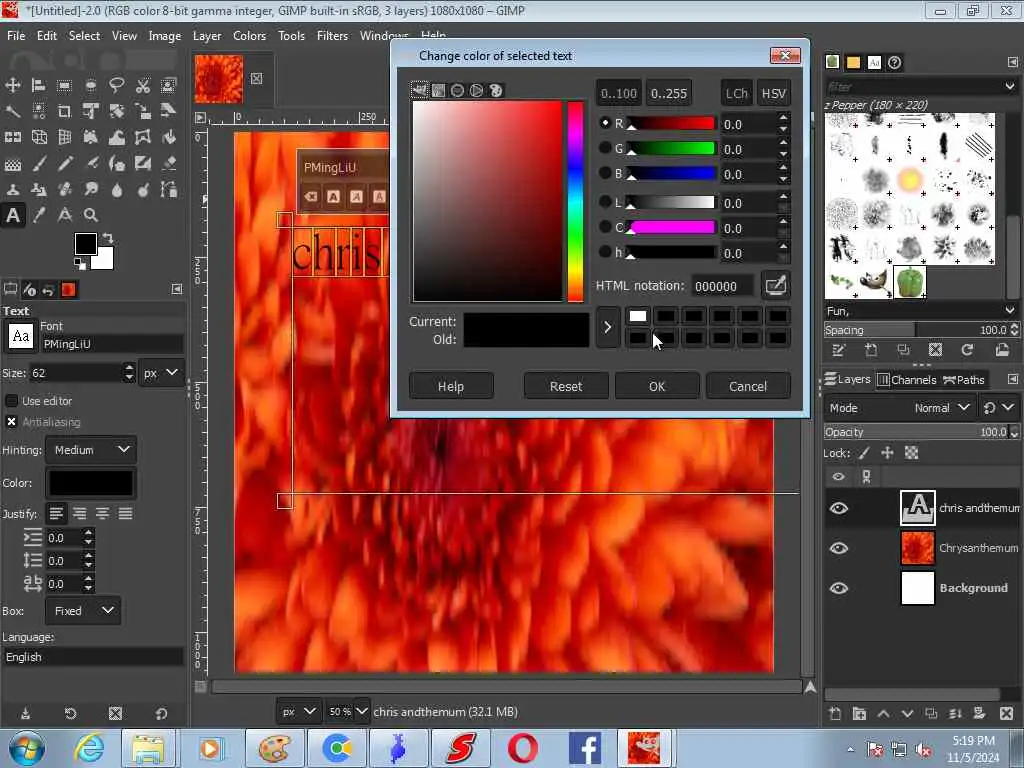Select the G channel radio button
The width and height of the screenshot is (1024, 768).
[605, 148]
